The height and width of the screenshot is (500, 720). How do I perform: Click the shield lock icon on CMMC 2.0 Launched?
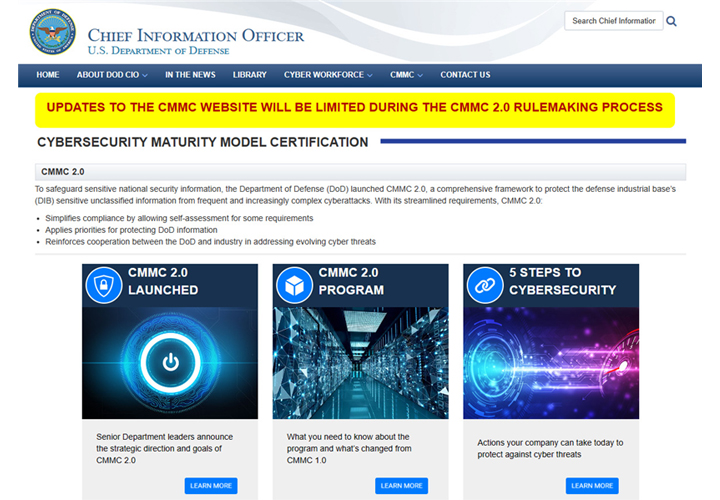click(104, 285)
